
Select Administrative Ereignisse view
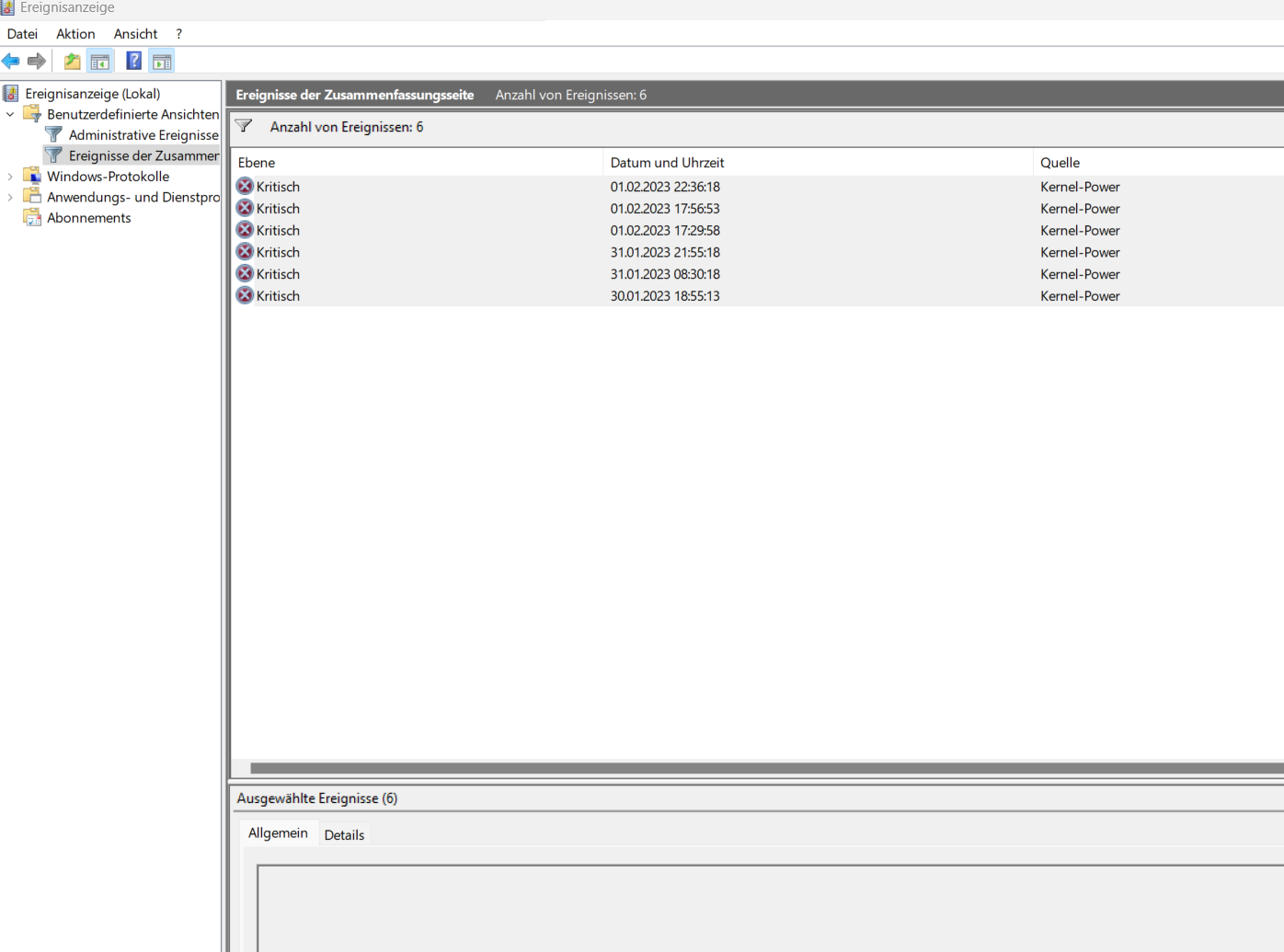[x=143, y=135]
